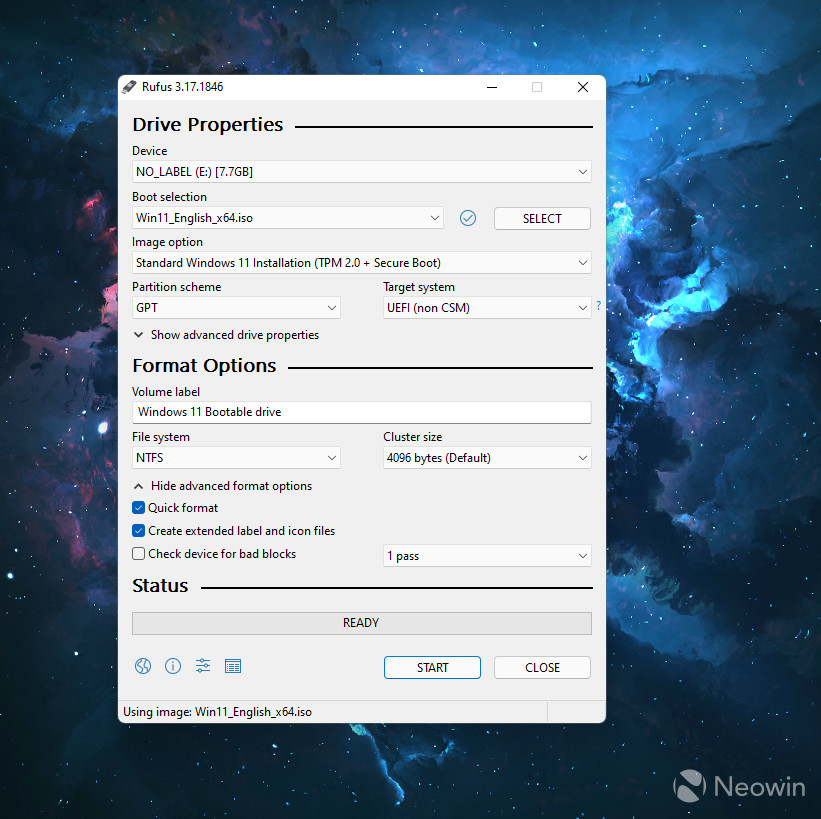Open the settings sliders icon
Viewport: 821px width, 819px height.
(x=203, y=666)
